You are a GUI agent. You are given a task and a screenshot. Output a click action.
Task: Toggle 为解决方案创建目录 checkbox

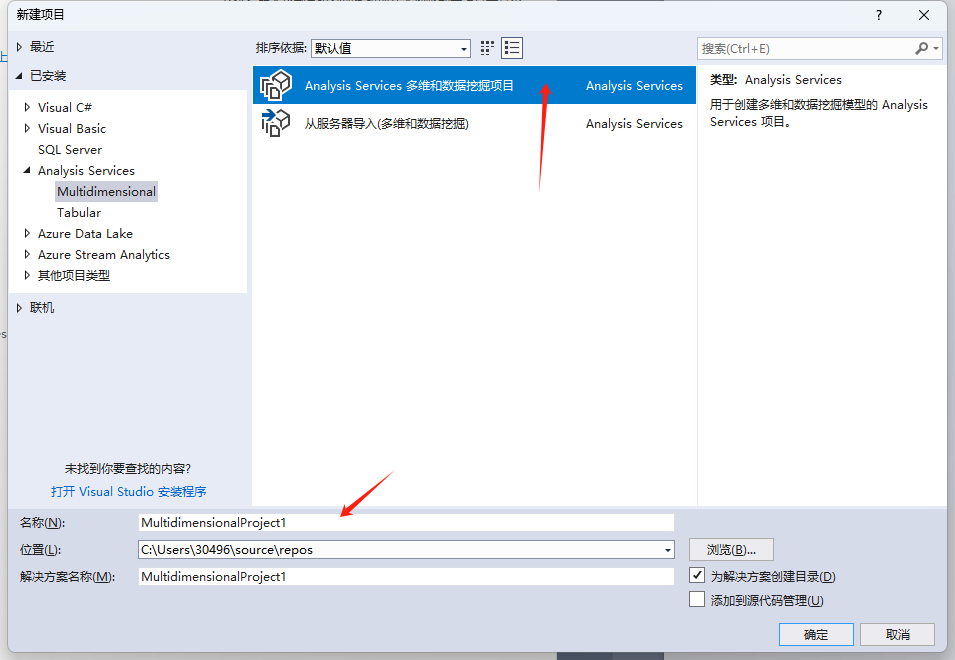[x=697, y=575]
